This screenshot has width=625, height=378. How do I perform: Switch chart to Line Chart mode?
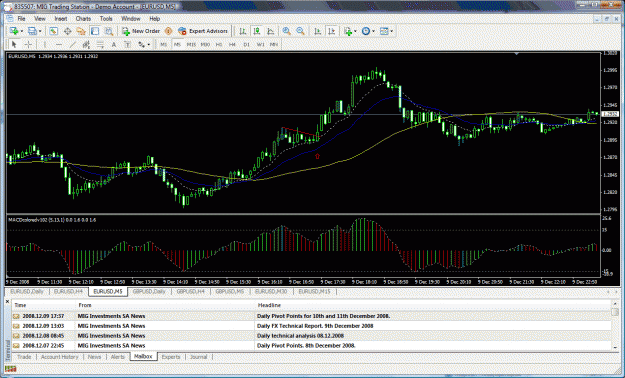(271, 31)
